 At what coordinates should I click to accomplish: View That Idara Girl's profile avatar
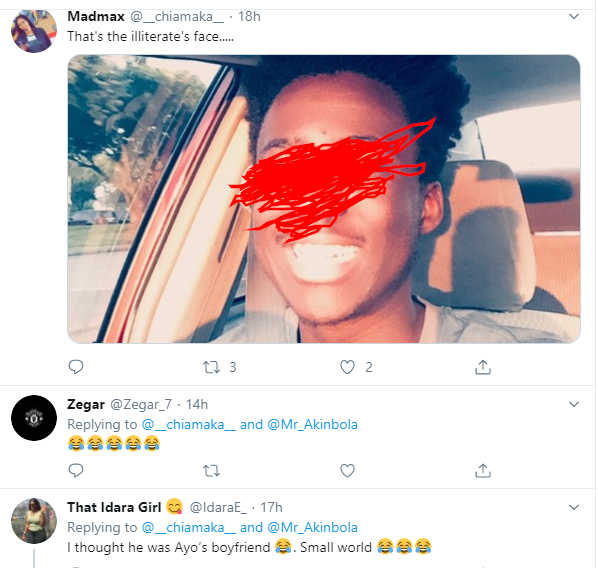34,521
